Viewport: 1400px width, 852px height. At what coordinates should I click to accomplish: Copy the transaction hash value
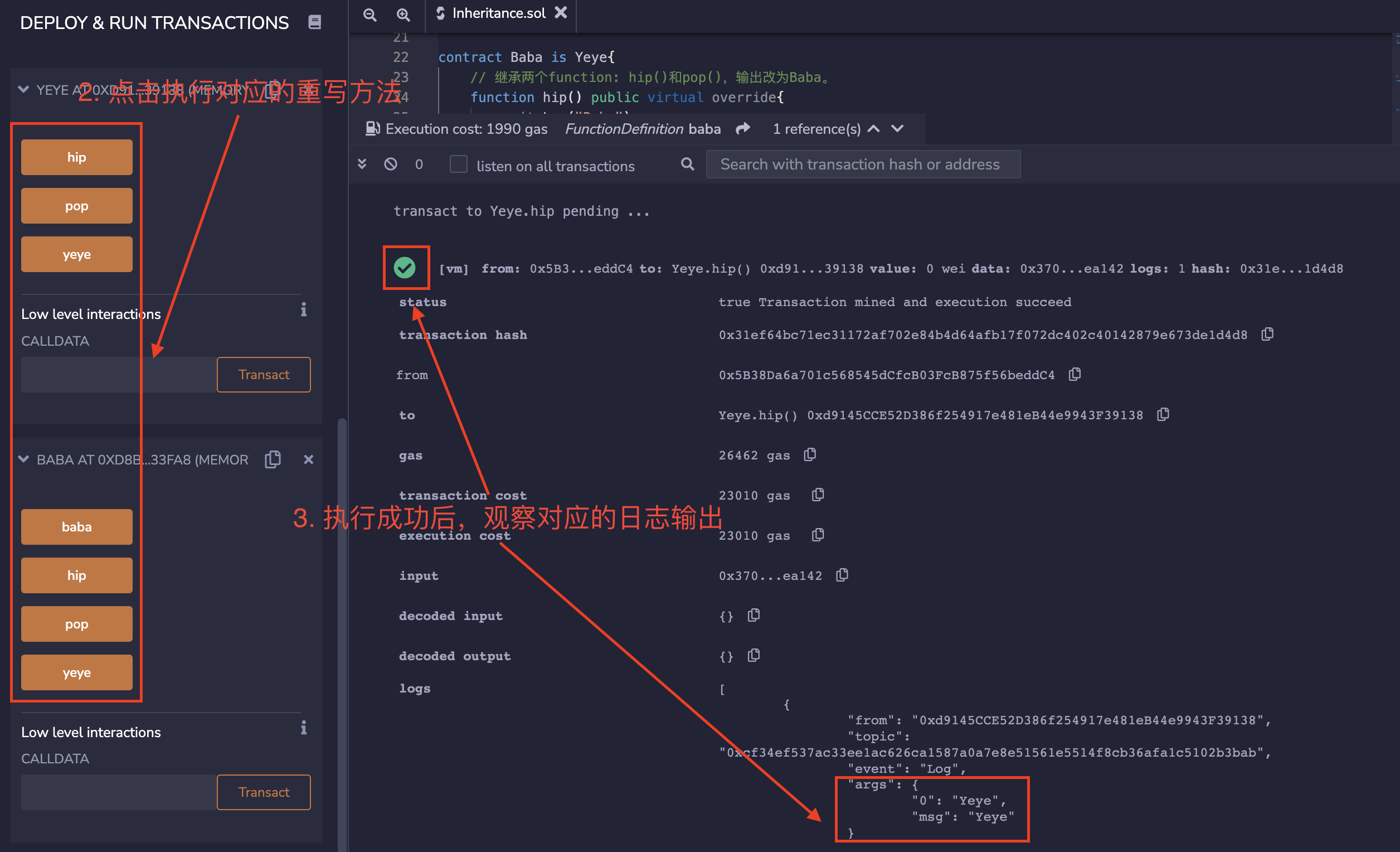1267,334
